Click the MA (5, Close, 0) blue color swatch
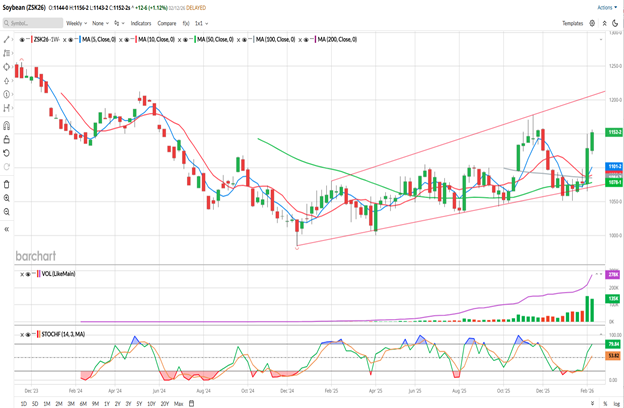624x408 pixels. pyautogui.click(x=80, y=40)
